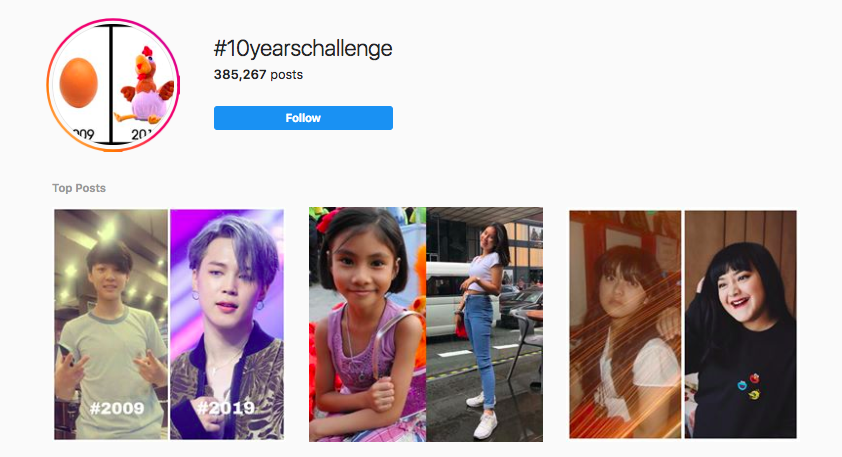Viewport: 842px width, 457px height.
Task: Open the photo of woman in blue jeans
Action: [x=484, y=324]
